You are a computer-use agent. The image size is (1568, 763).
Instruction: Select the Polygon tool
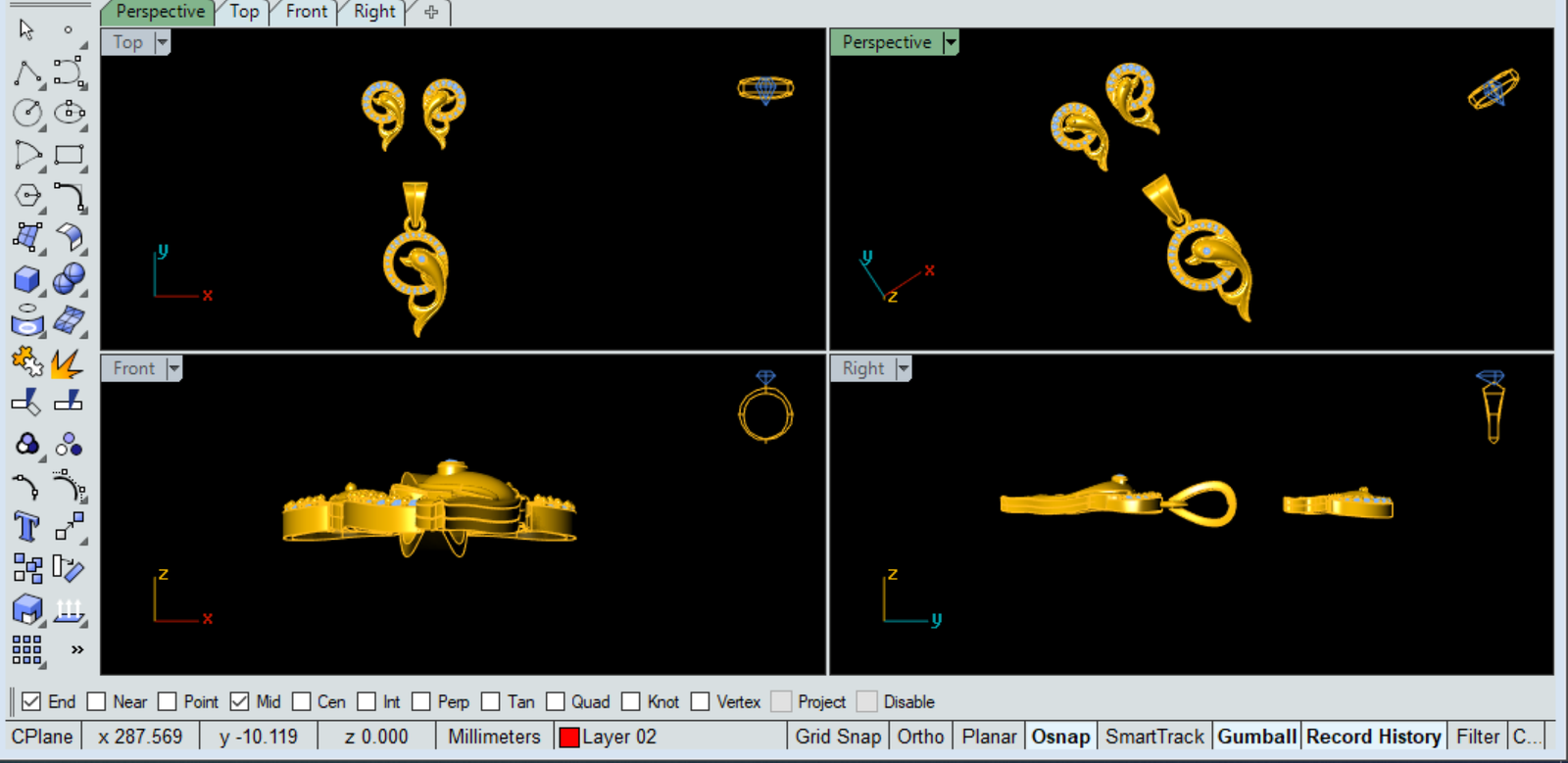click(27, 196)
